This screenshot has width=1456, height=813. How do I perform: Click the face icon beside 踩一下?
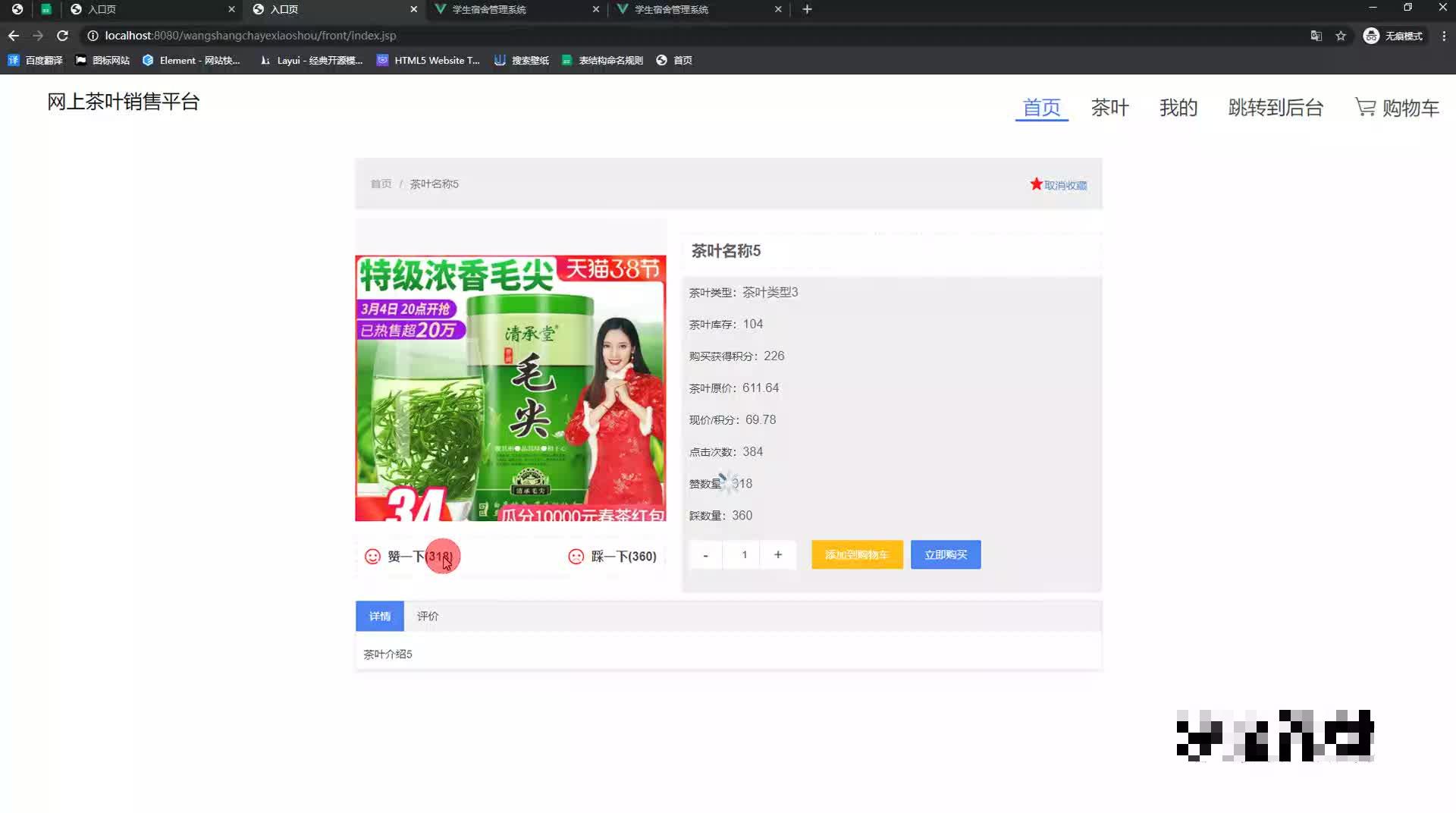[x=576, y=557]
